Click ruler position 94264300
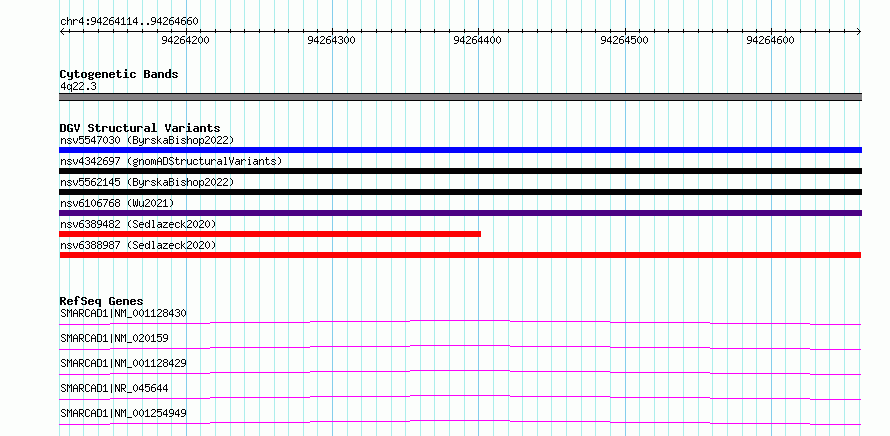This screenshot has width=890, height=436. pyautogui.click(x=331, y=40)
